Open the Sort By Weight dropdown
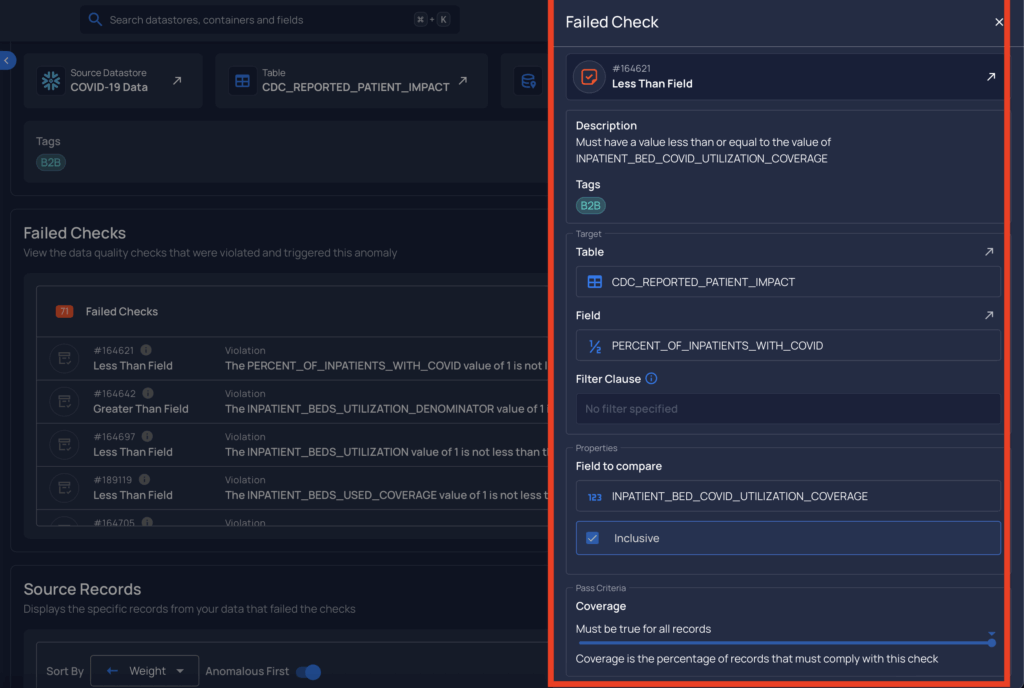This screenshot has width=1024, height=688. click(x=144, y=671)
